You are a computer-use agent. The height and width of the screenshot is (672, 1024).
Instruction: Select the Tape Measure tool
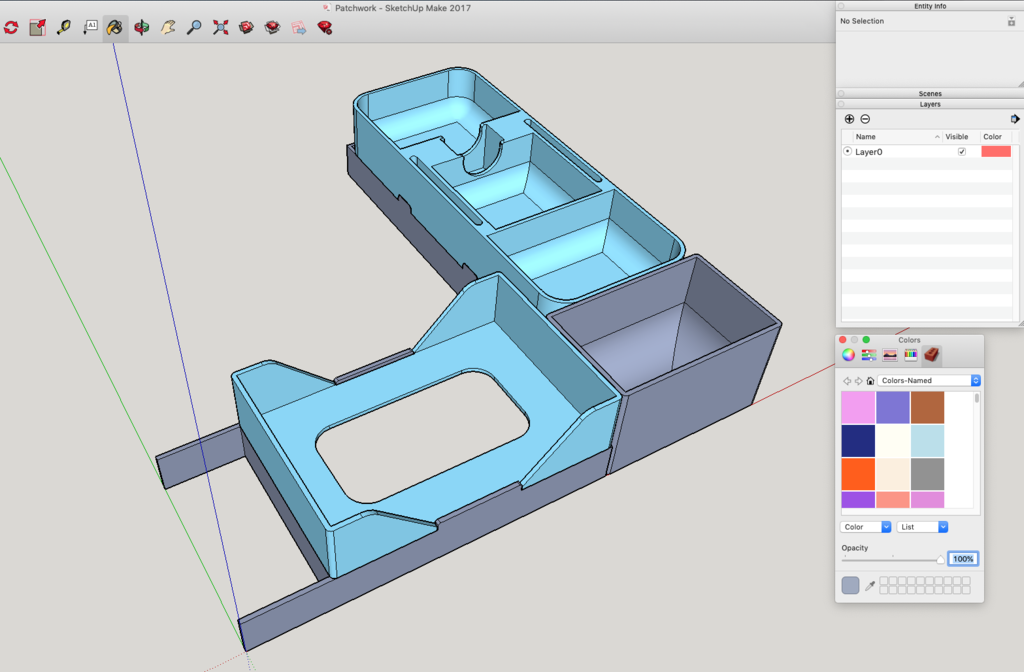(x=64, y=28)
